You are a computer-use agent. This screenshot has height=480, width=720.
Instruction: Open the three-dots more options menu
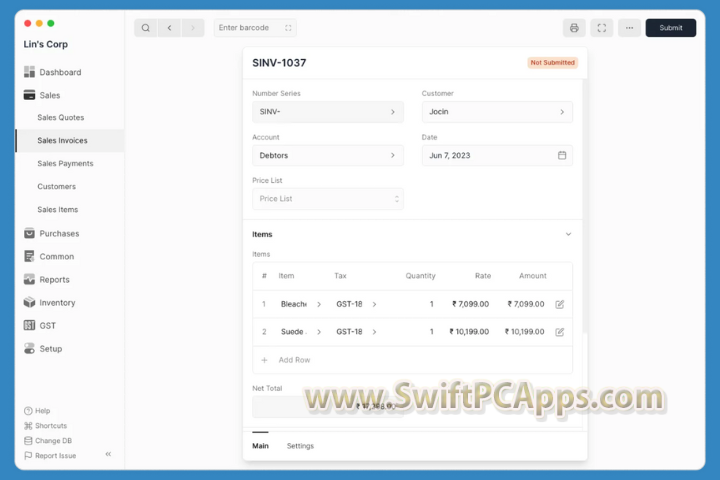629,28
